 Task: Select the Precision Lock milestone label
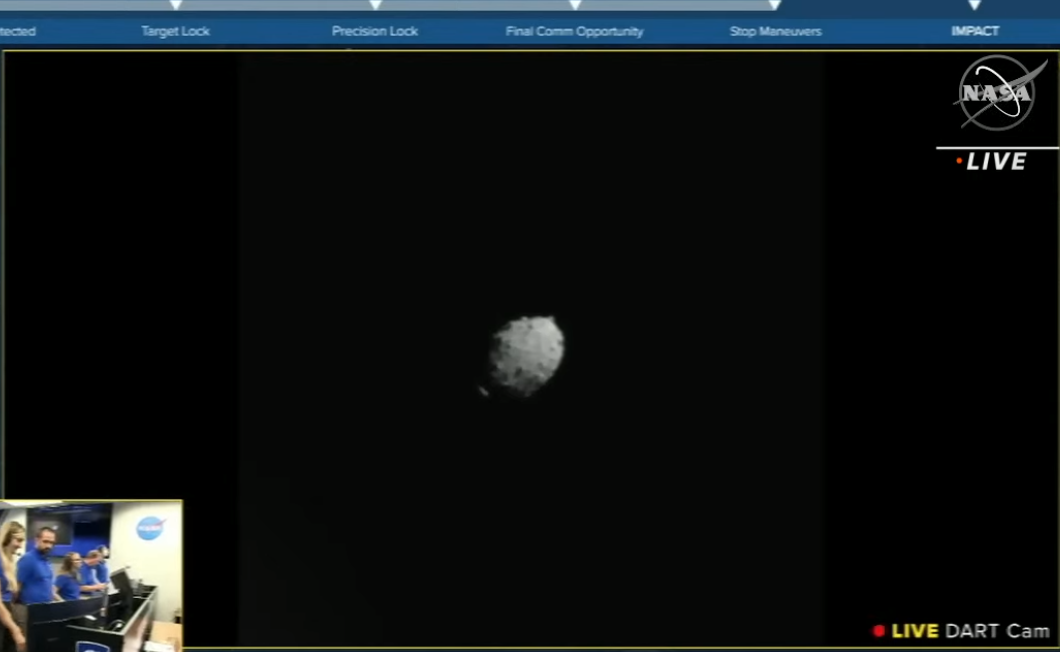[x=375, y=31]
